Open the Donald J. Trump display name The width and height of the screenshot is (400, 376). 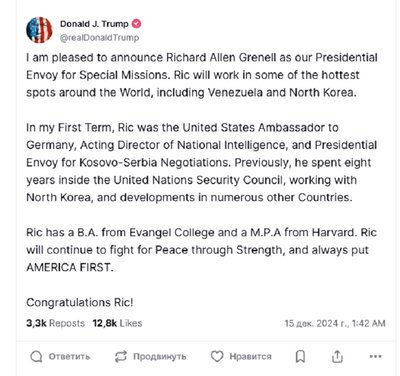tap(94, 24)
